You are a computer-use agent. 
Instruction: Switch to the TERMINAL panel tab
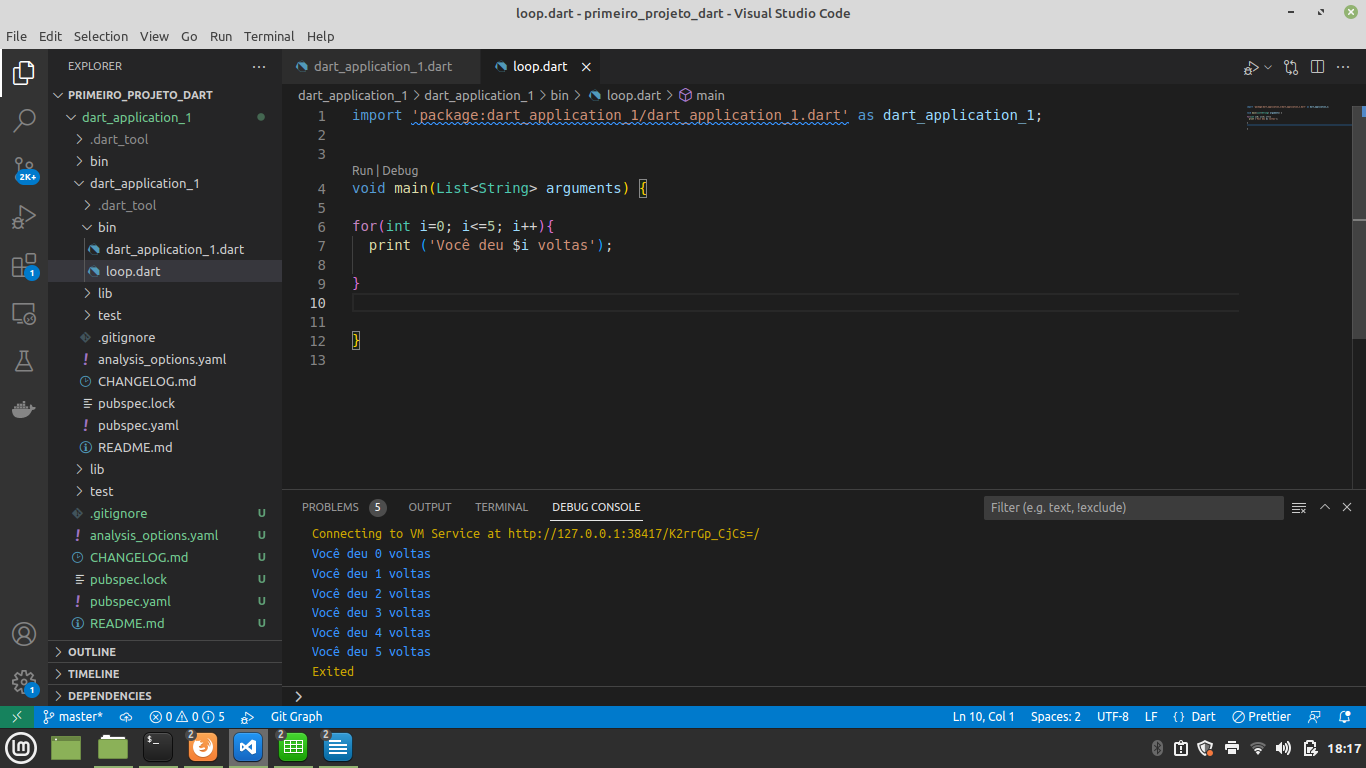501,507
